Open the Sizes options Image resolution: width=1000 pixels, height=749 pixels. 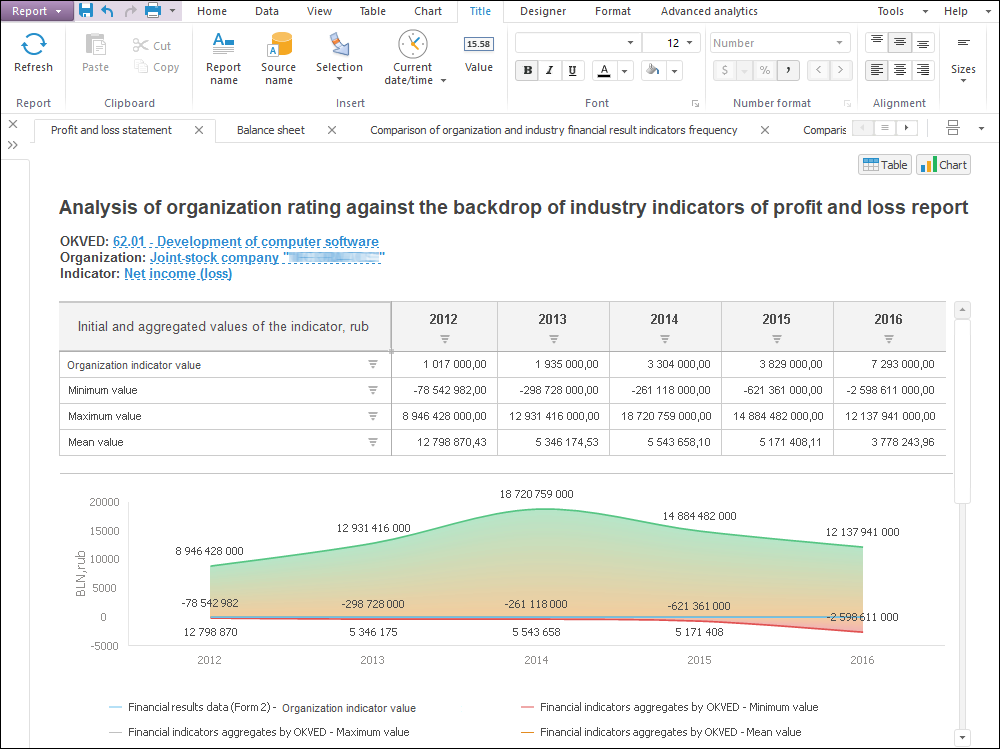(963, 57)
